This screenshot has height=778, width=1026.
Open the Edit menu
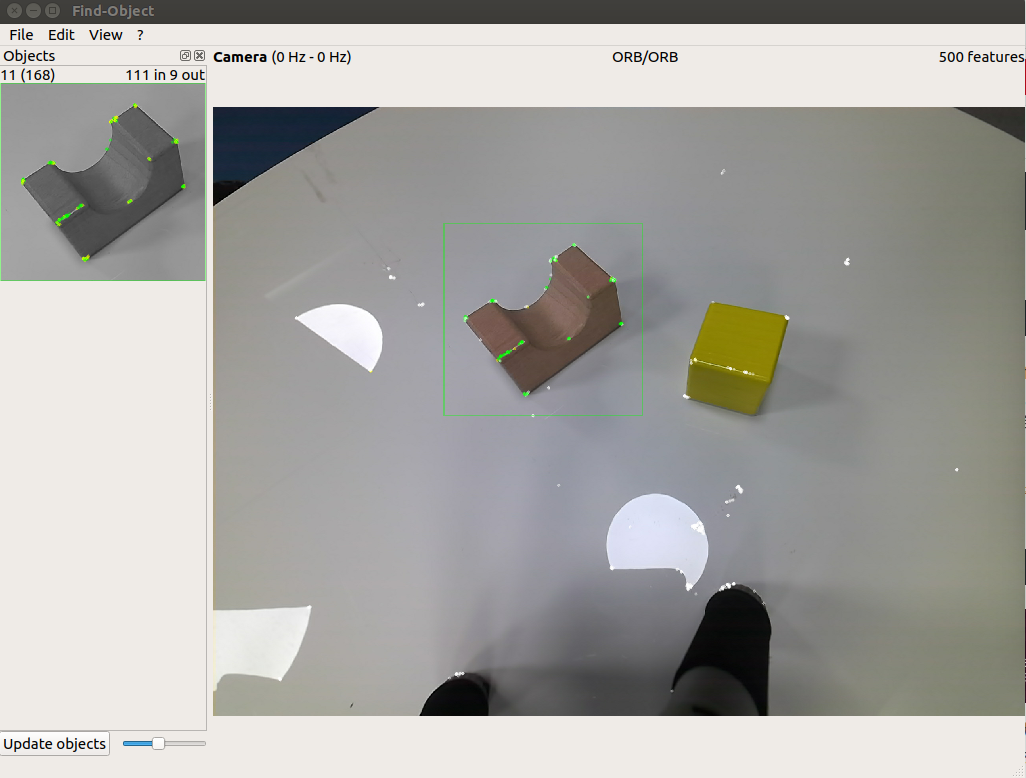click(62, 35)
